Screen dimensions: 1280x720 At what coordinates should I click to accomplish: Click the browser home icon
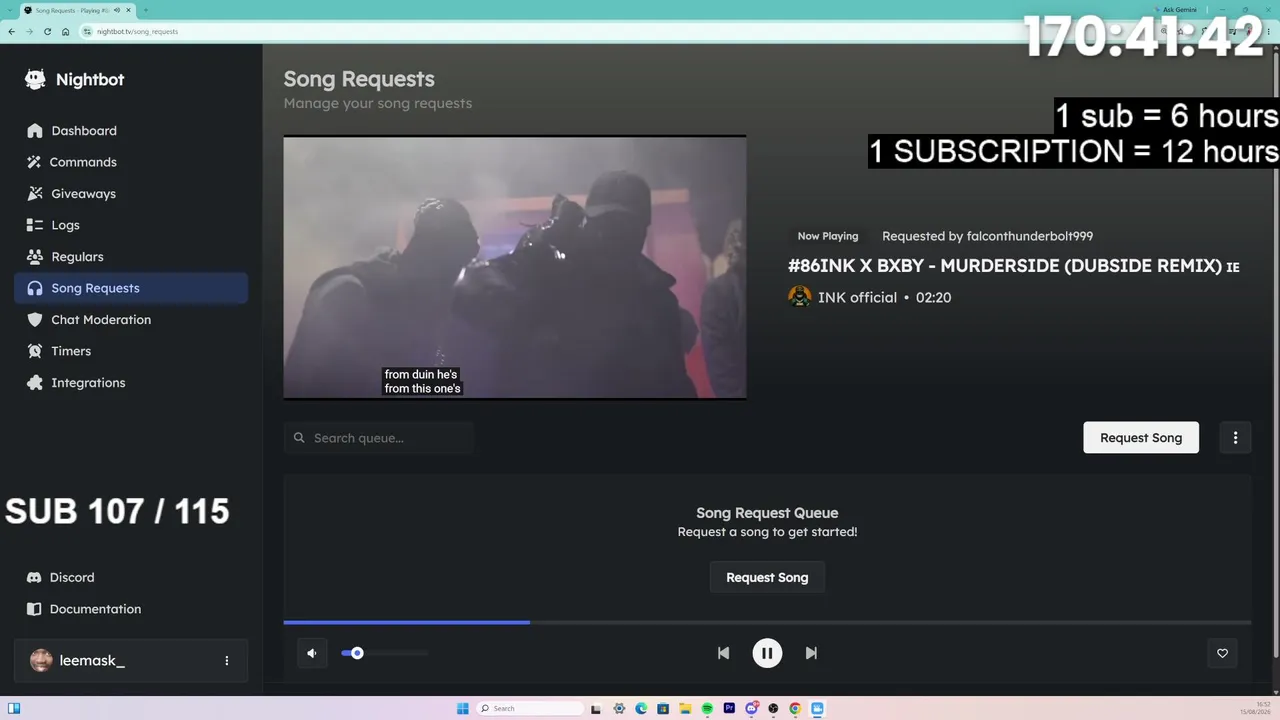[65, 32]
